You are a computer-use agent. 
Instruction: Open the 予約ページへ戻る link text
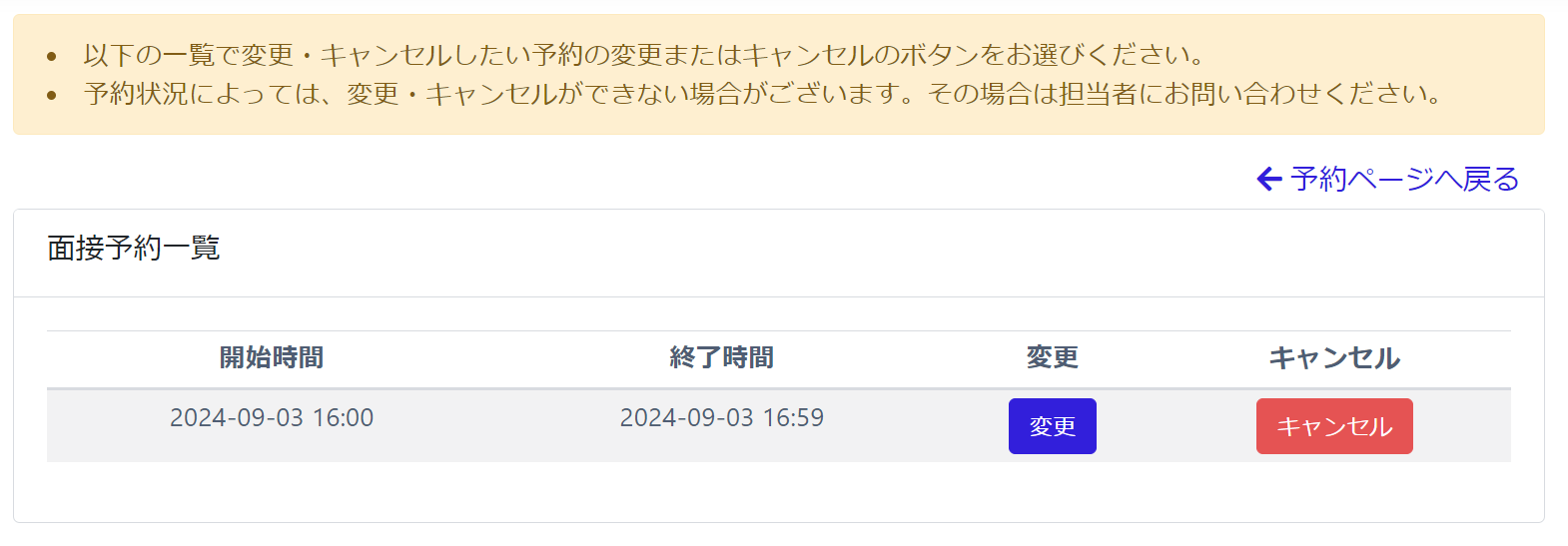[x=1404, y=179]
